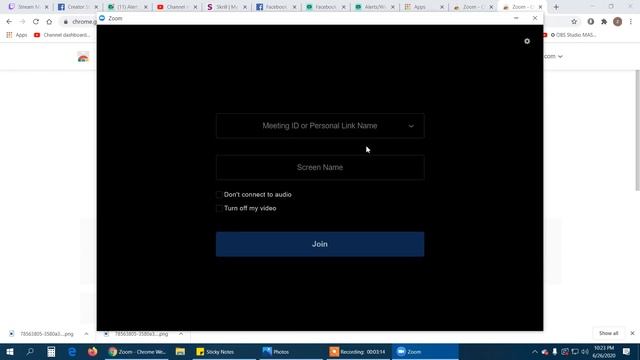This screenshot has height=360, width=640.
Task: Open Windows taskbar search
Action: click(x=30, y=352)
